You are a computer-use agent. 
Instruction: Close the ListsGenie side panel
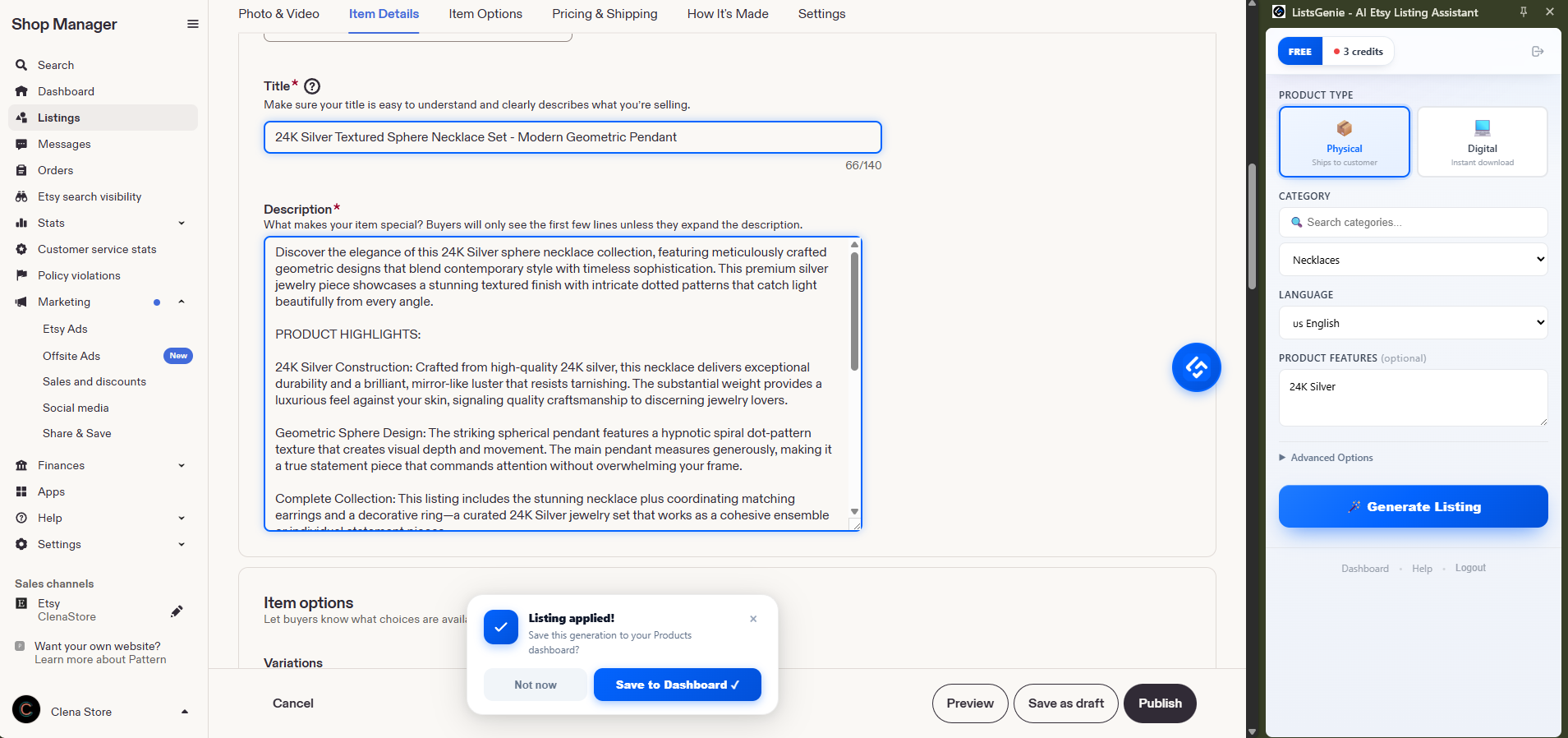click(x=1550, y=12)
